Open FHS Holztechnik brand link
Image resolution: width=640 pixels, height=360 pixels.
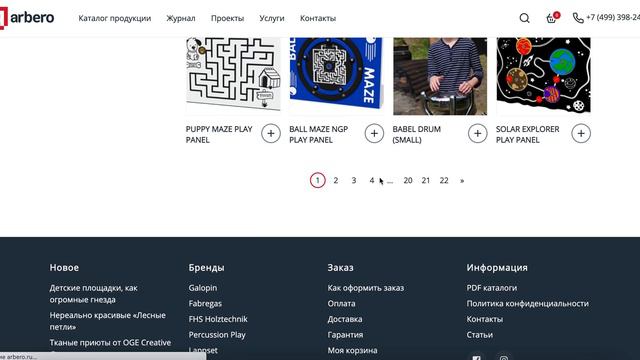pos(218,319)
